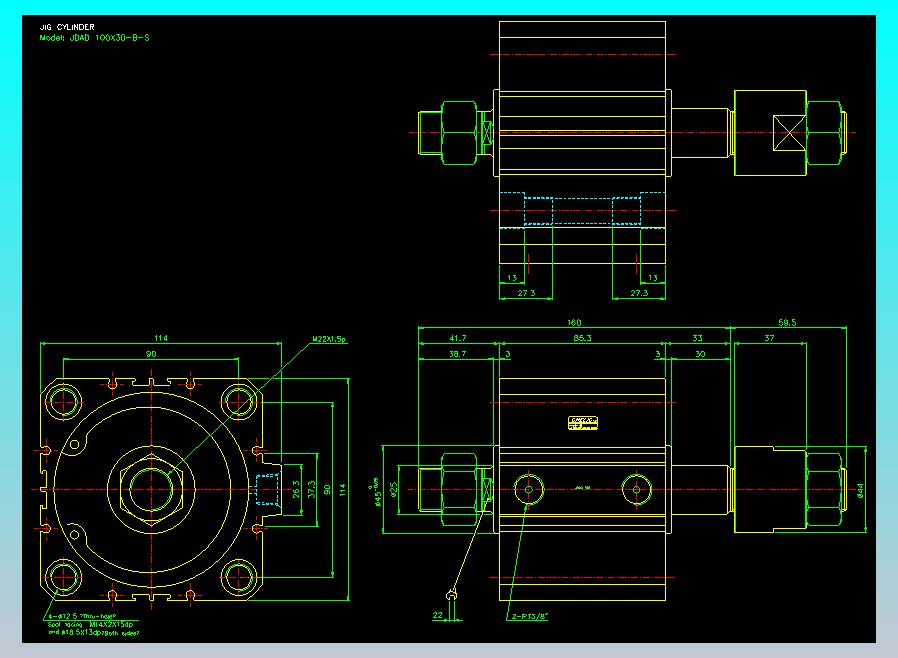The width and height of the screenshot is (898, 658).
Task: Click the "85.3" body length dimension
Action: point(582,338)
